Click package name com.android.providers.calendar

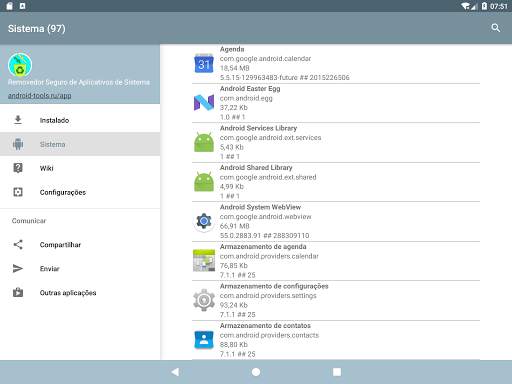pos(269,256)
